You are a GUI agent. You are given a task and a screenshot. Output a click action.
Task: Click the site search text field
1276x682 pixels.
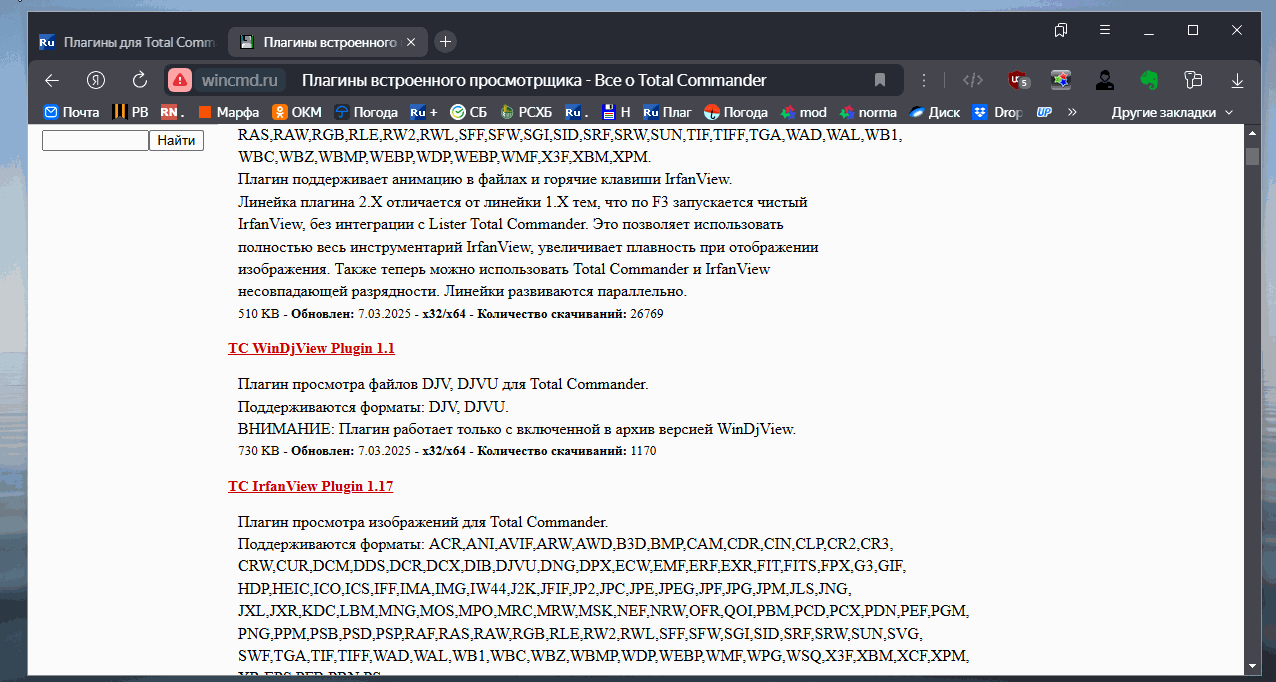click(x=95, y=141)
